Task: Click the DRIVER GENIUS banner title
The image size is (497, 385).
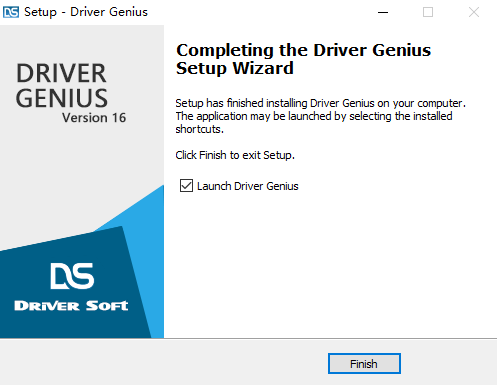Action: [62, 85]
